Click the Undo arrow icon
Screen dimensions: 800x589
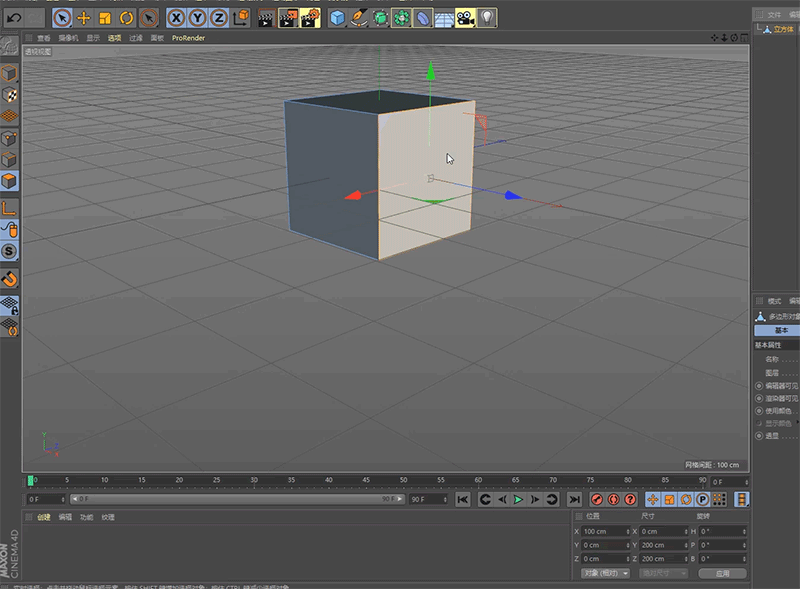coord(13,17)
